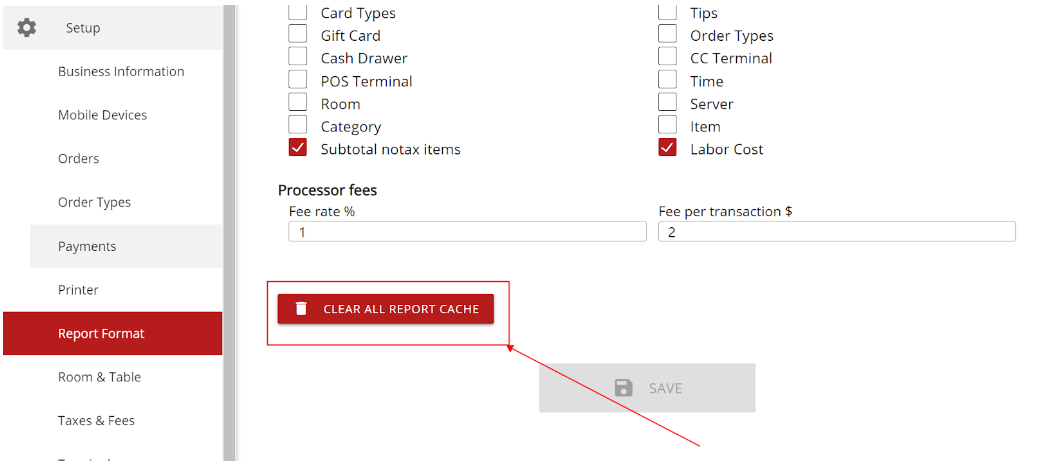Open Business Information in sidebar
The width and height of the screenshot is (1048, 471).
coord(121,71)
